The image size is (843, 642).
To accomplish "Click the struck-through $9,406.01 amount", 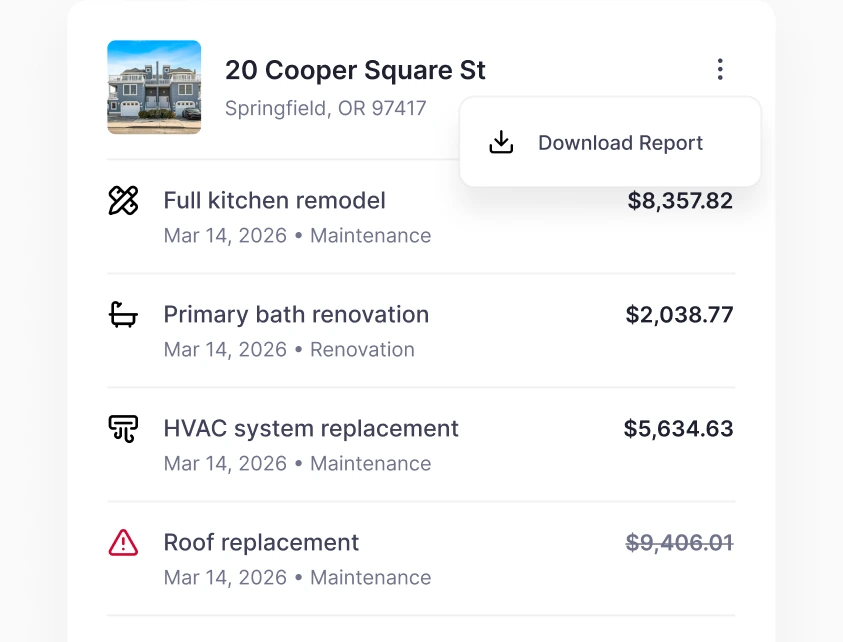I will coord(680,543).
